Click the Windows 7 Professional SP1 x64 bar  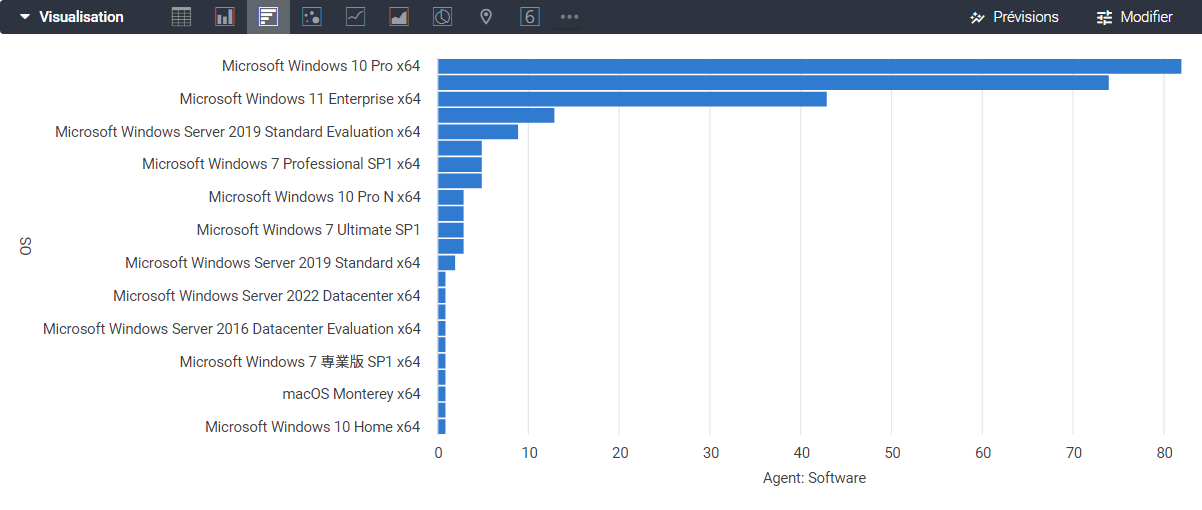[460, 165]
